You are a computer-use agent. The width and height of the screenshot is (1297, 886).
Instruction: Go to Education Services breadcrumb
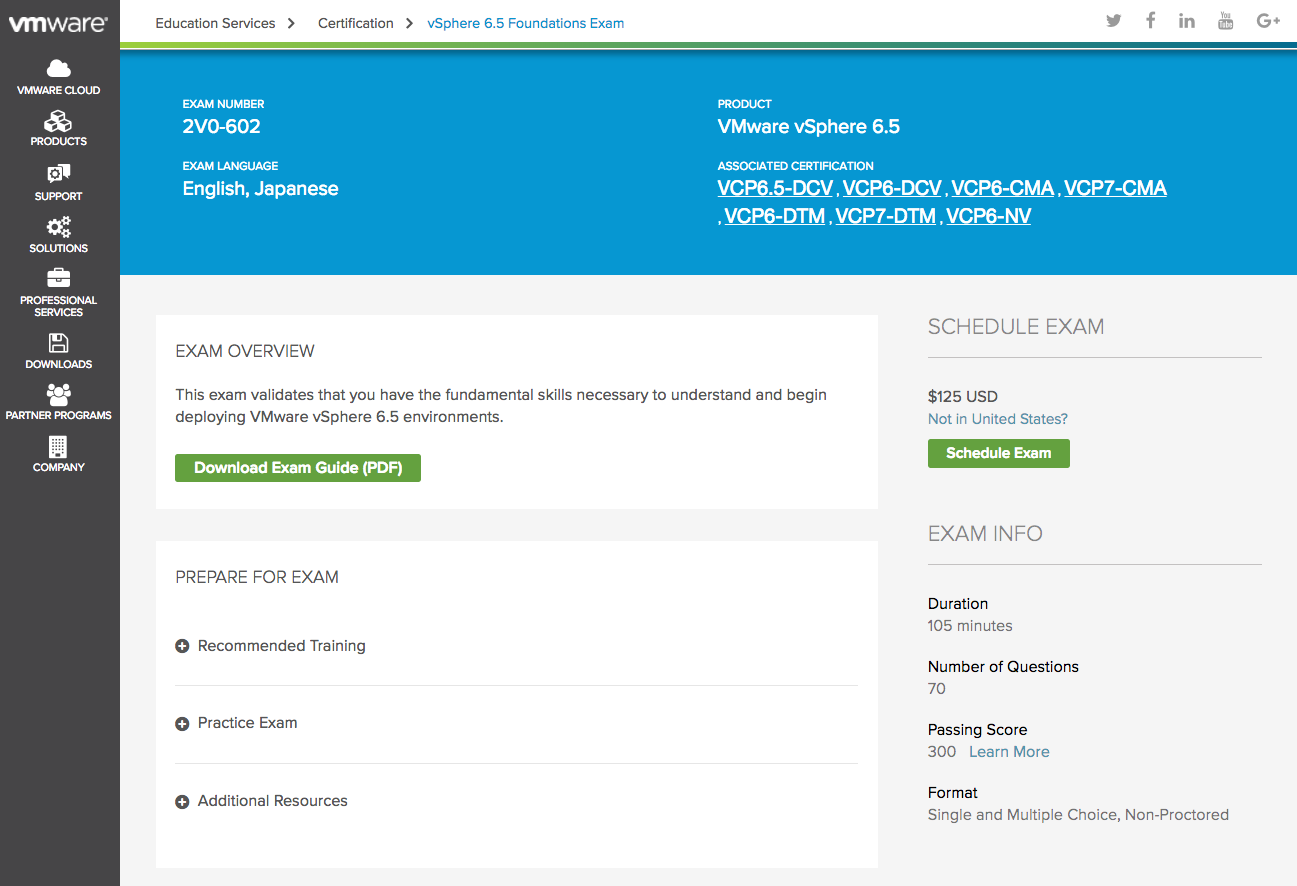coord(215,23)
